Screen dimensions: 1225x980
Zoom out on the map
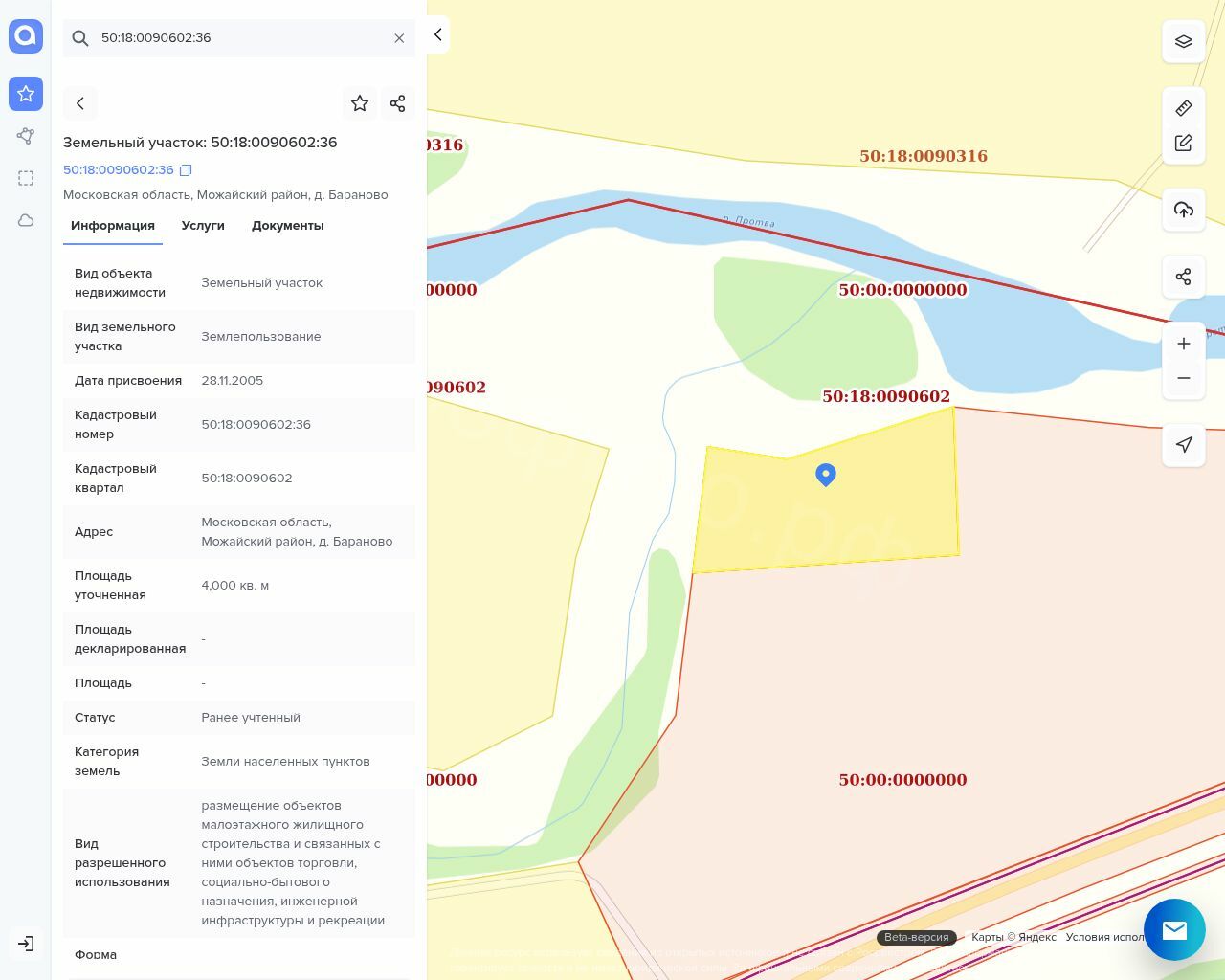coord(1183,378)
